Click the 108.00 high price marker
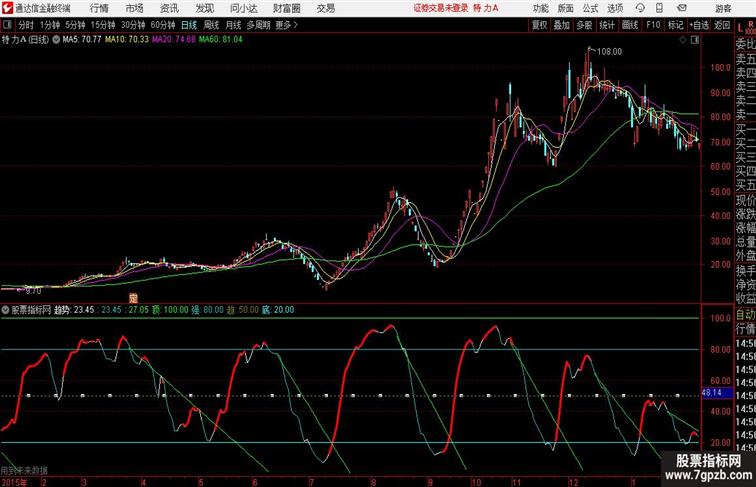Image resolution: width=756 pixels, height=487 pixels. pyautogui.click(x=609, y=52)
